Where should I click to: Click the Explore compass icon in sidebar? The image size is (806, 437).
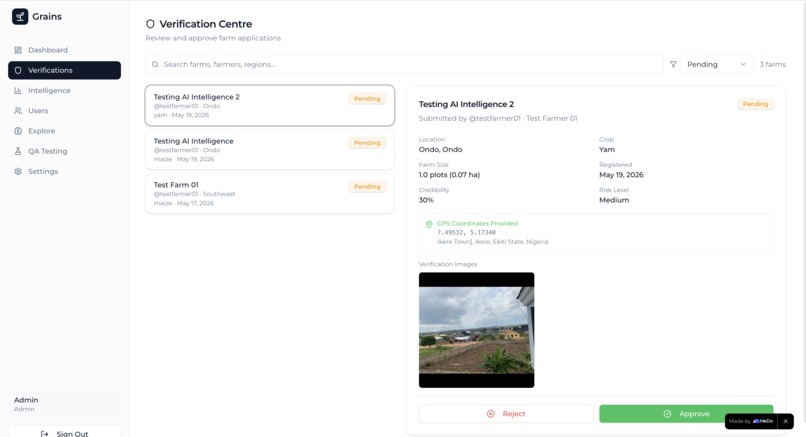tap(18, 131)
